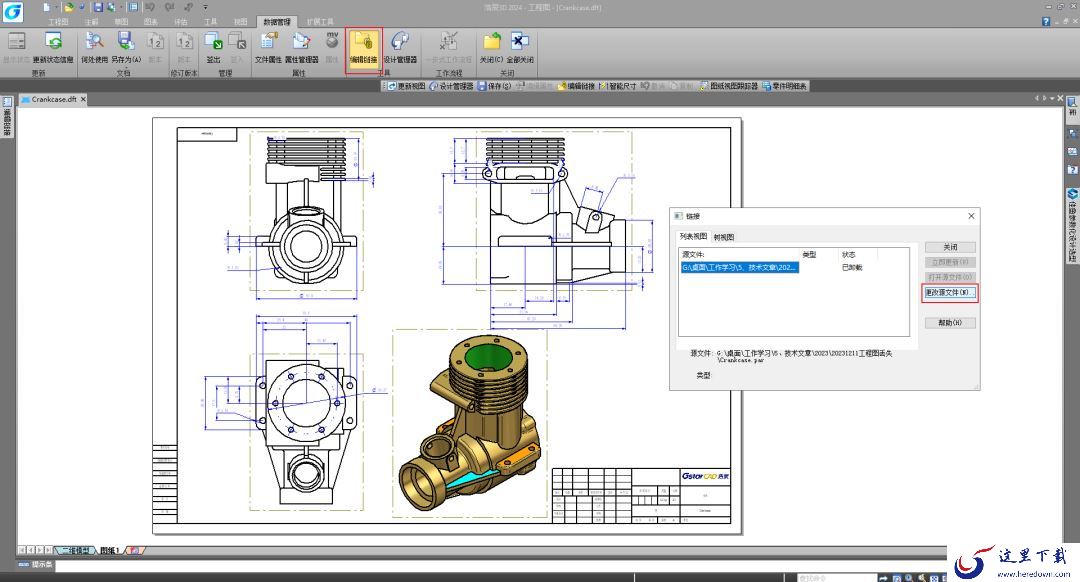
Task: Click the 已卸载 status cell
Action: coord(852,267)
